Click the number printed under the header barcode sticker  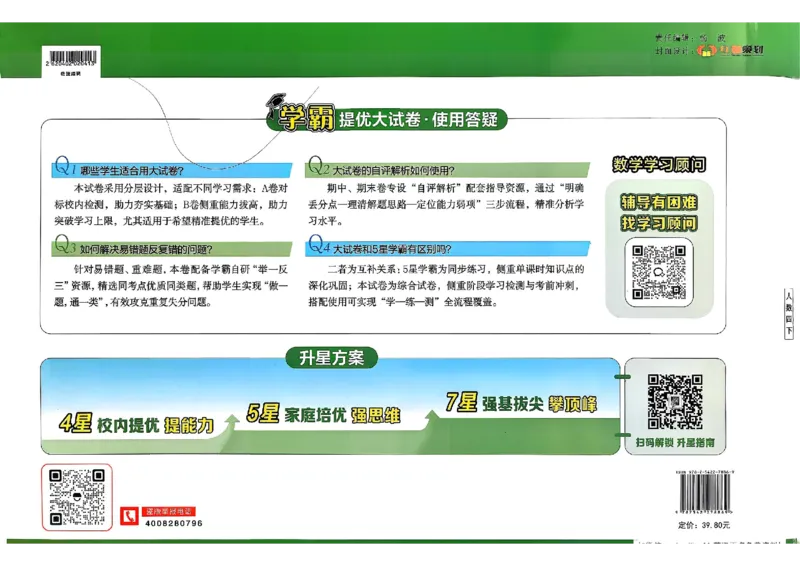71,65
